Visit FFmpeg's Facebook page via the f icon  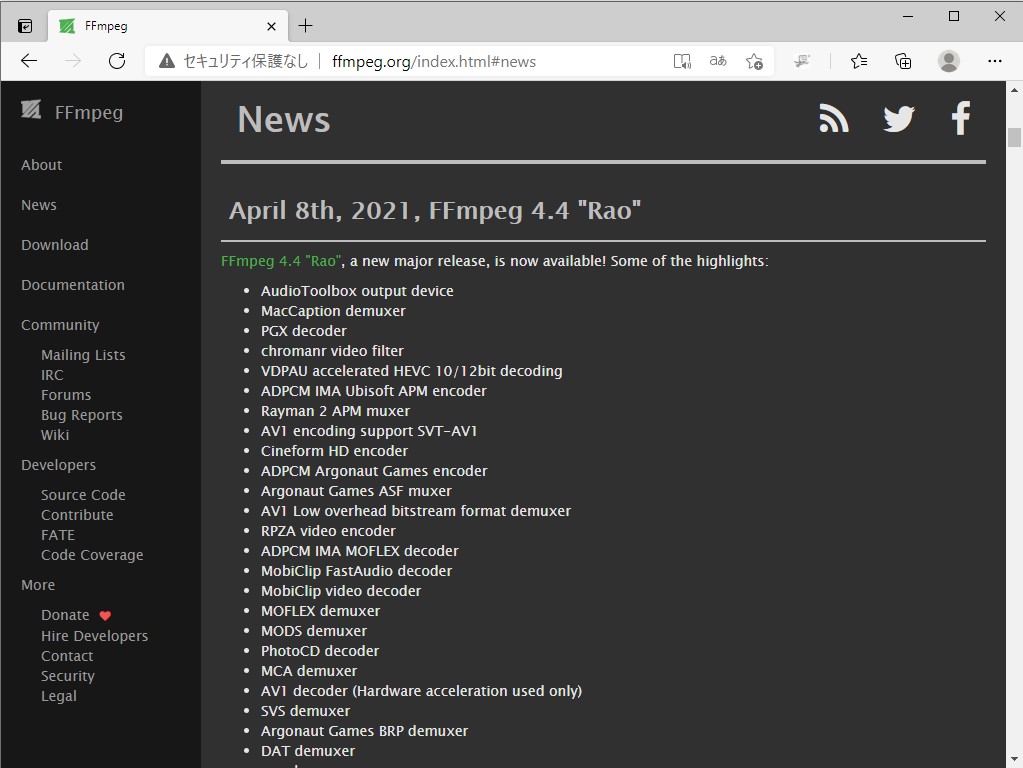pos(960,119)
